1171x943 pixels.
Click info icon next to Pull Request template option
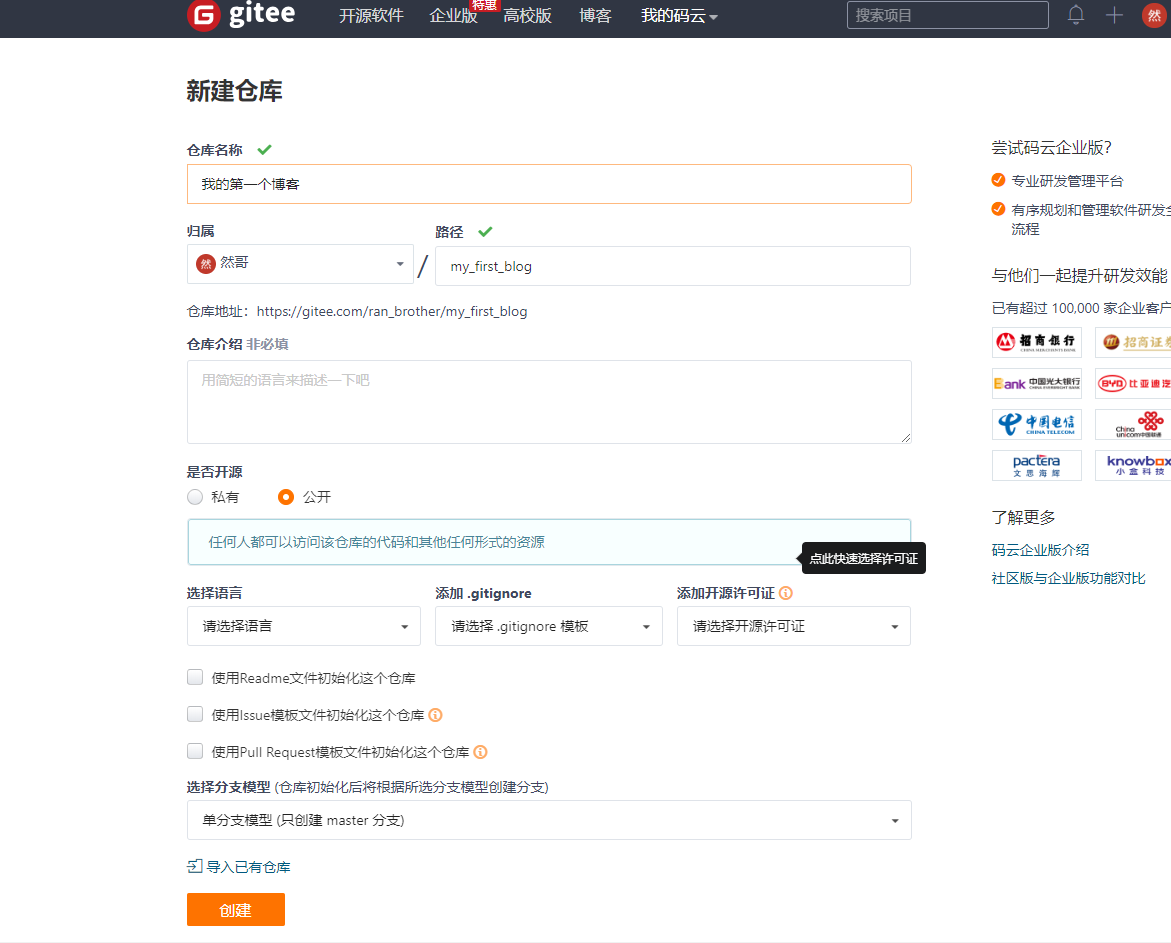pyautogui.click(x=480, y=752)
